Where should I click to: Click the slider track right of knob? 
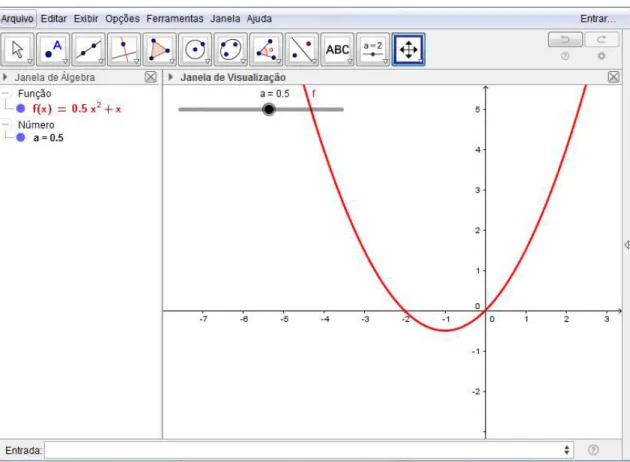(309, 109)
